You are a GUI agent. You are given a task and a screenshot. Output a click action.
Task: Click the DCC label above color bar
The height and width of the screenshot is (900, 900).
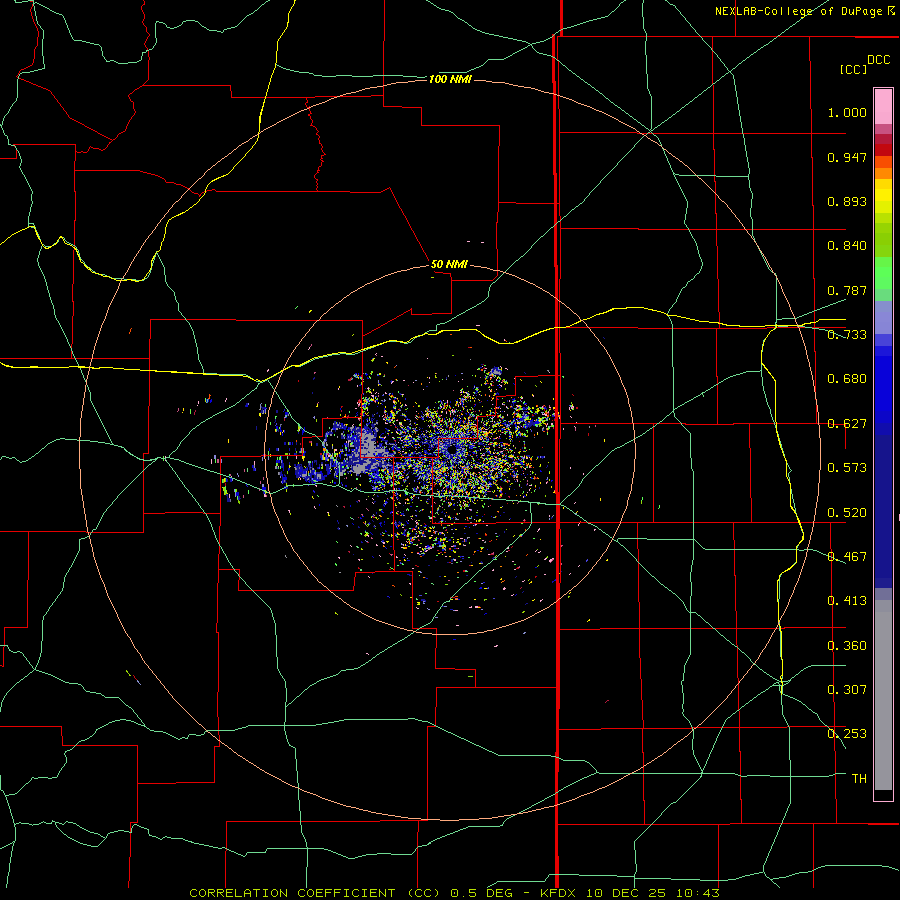pos(878,60)
